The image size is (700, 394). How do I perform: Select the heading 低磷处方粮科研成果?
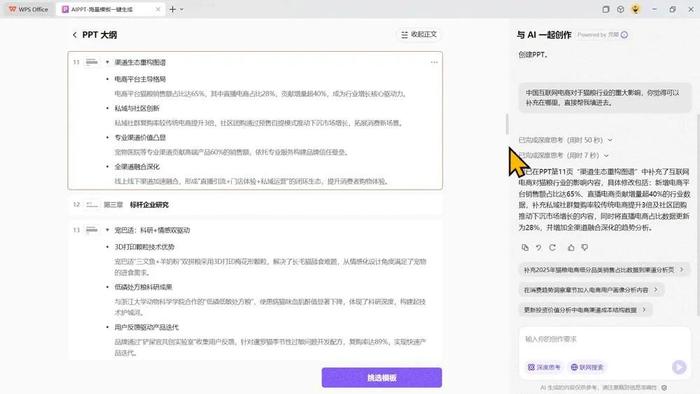pyautogui.click(x=143, y=287)
